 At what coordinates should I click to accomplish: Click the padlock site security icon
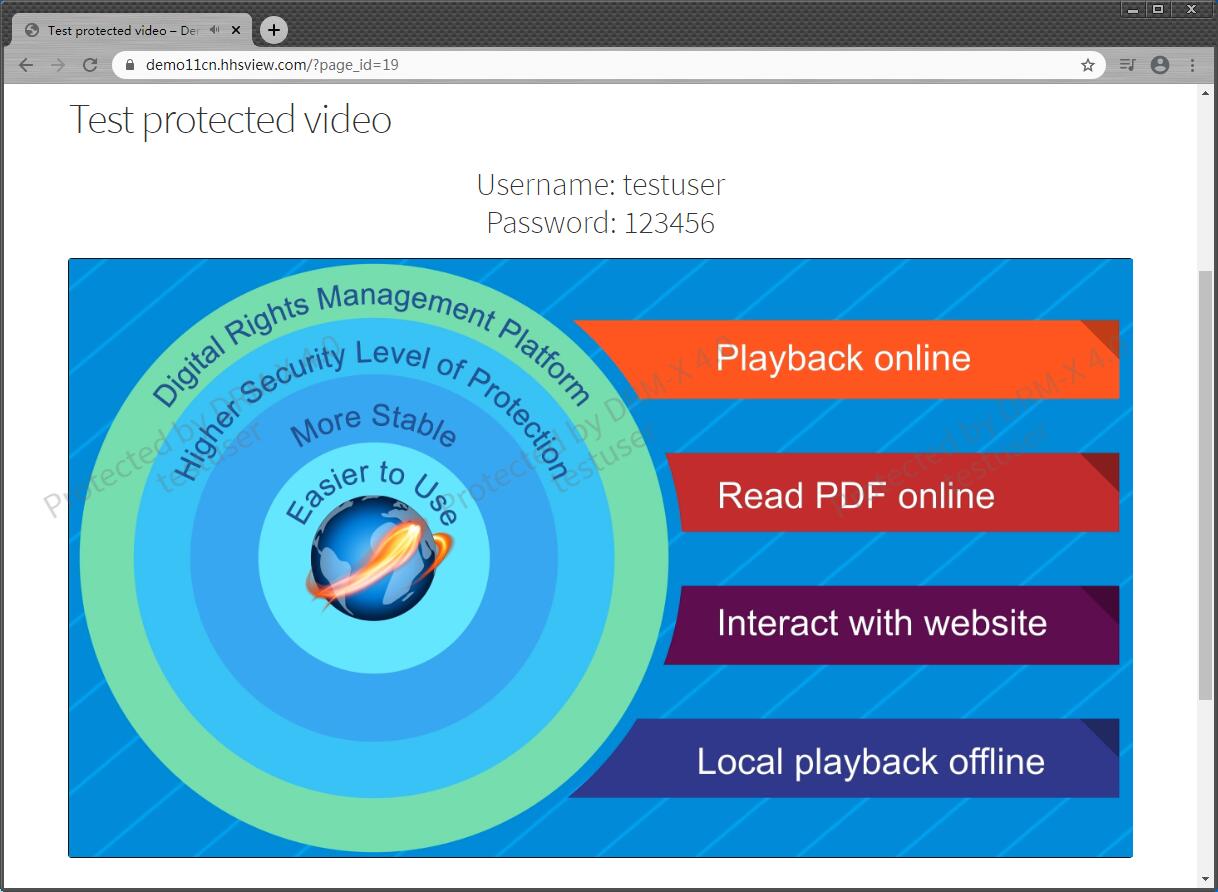click(129, 65)
